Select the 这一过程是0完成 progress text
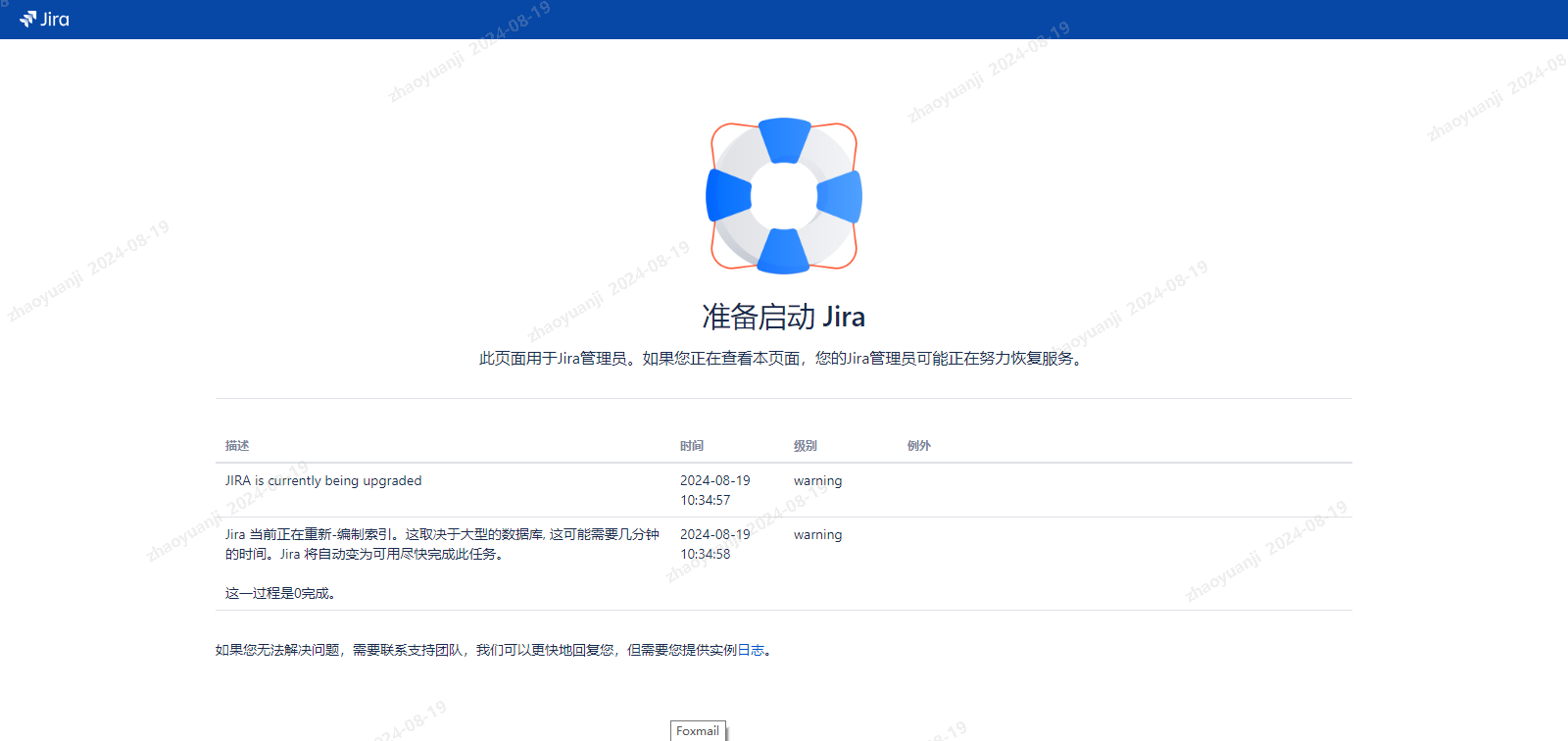Image resolution: width=1568 pixels, height=741 pixels. point(281,593)
